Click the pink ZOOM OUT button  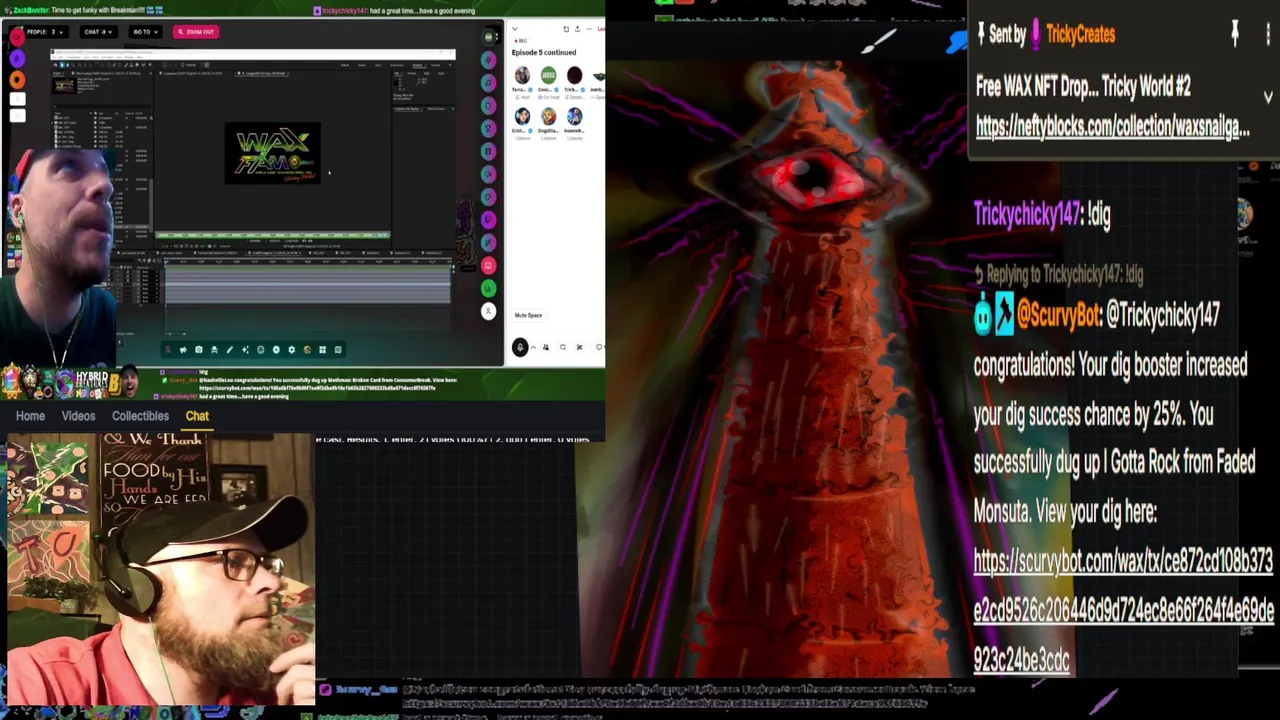coord(196,32)
